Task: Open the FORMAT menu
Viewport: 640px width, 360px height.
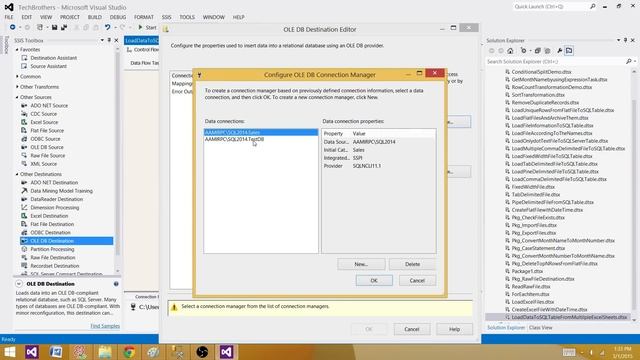Action: coord(144,17)
